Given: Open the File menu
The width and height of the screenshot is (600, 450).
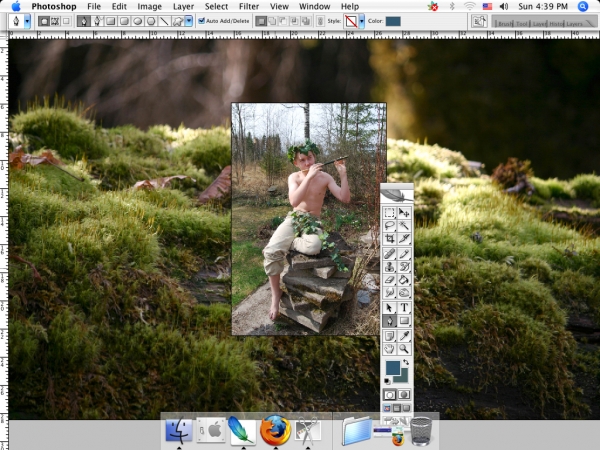Looking at the screenshot, I should pyautogui.click(x=94, y=7).
